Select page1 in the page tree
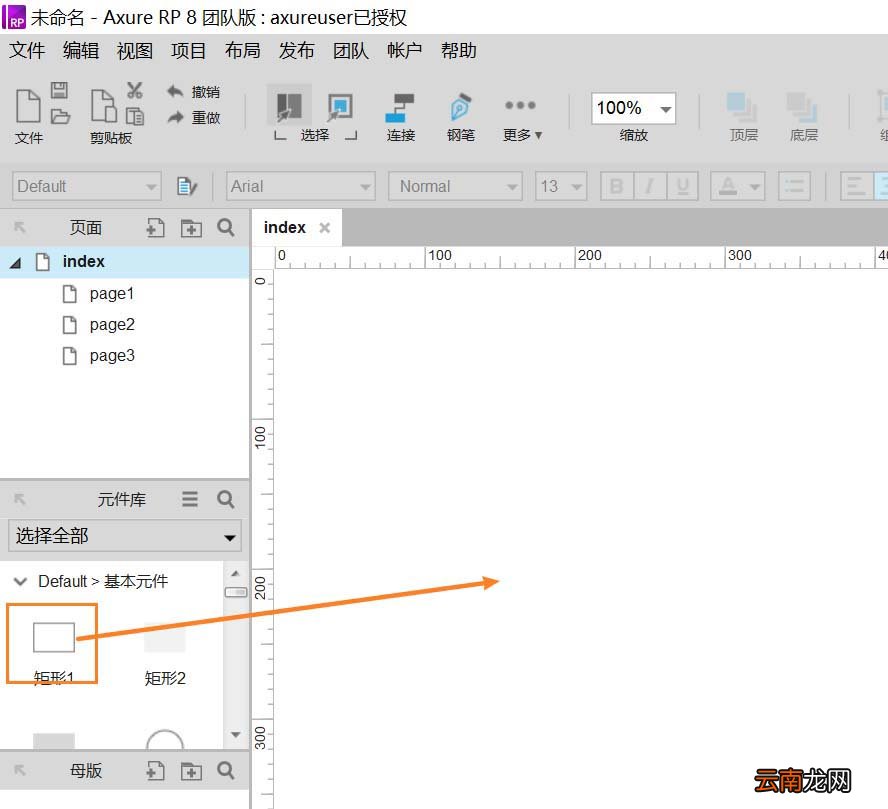The image size is (888, 809). (112, 294)
